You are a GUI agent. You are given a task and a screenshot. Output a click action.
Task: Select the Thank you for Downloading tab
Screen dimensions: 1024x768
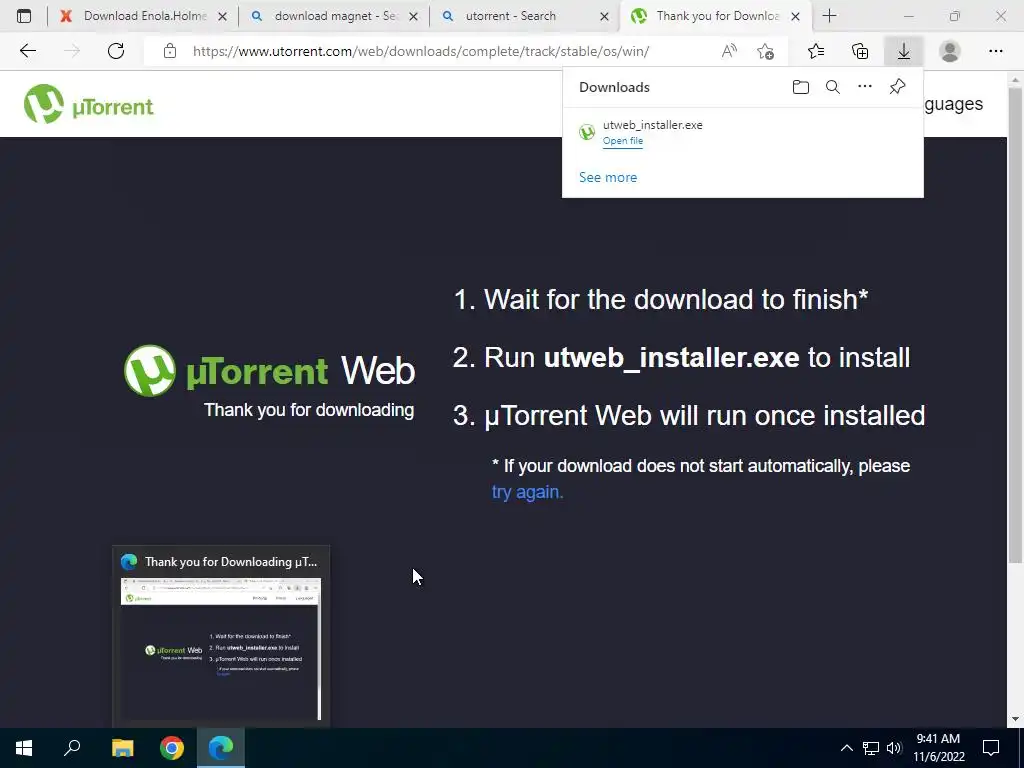716,16
